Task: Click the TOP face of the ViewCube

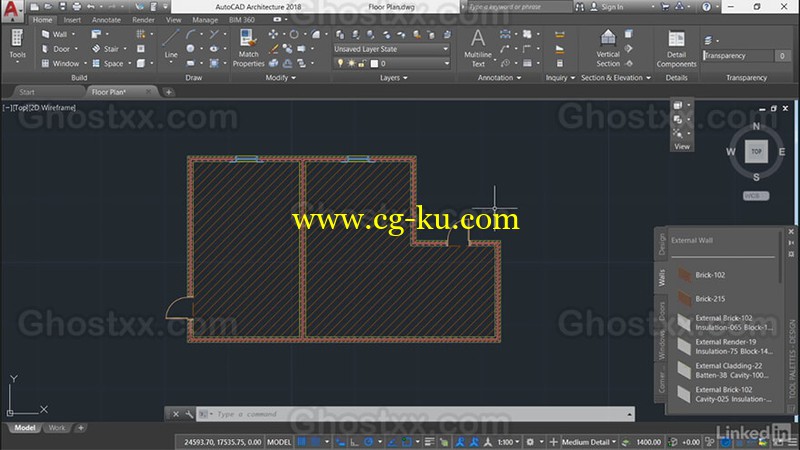Action: click(756, 152)
